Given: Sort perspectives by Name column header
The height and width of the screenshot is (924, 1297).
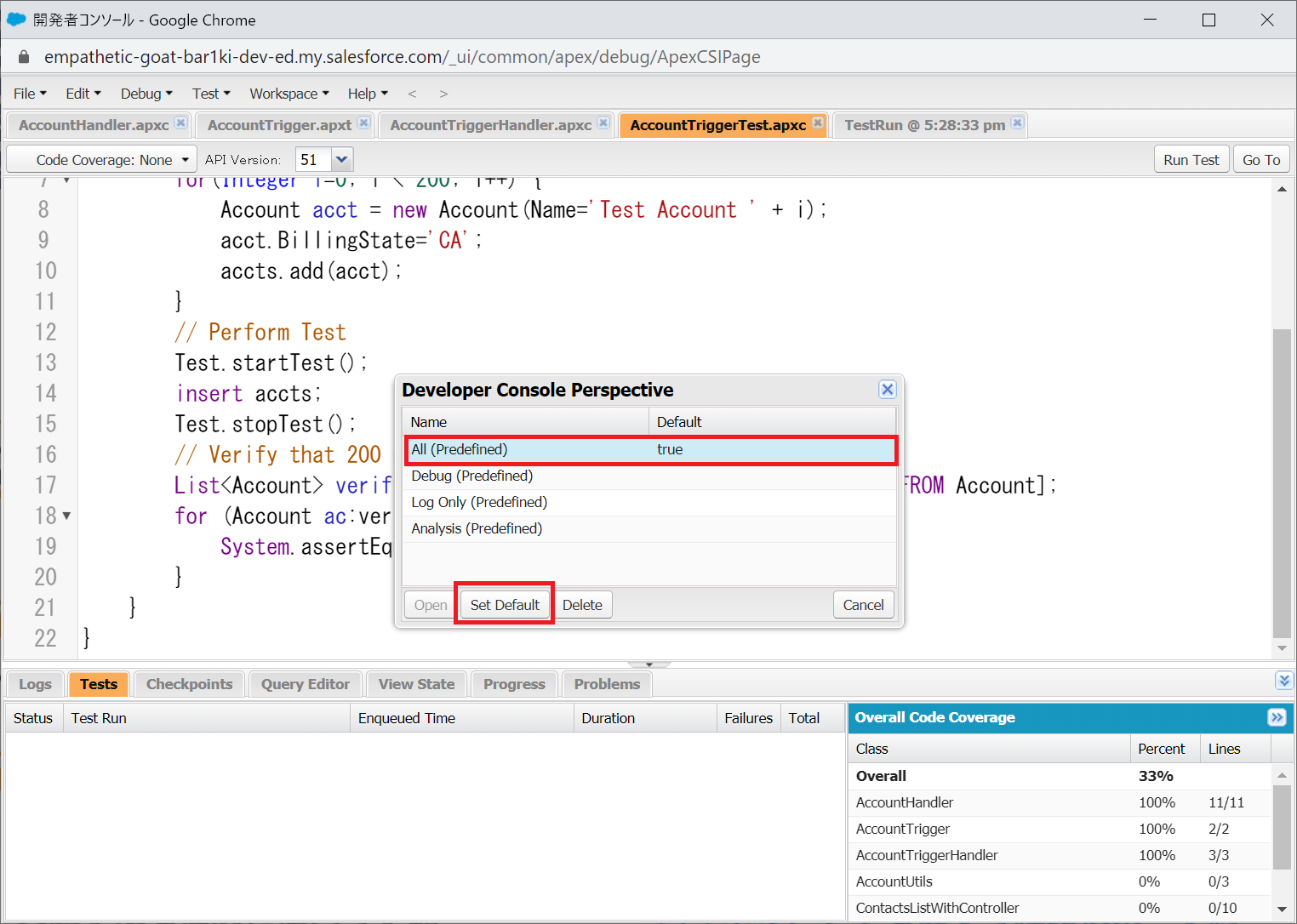Looking at the screenshot, I should coord(526,422).
